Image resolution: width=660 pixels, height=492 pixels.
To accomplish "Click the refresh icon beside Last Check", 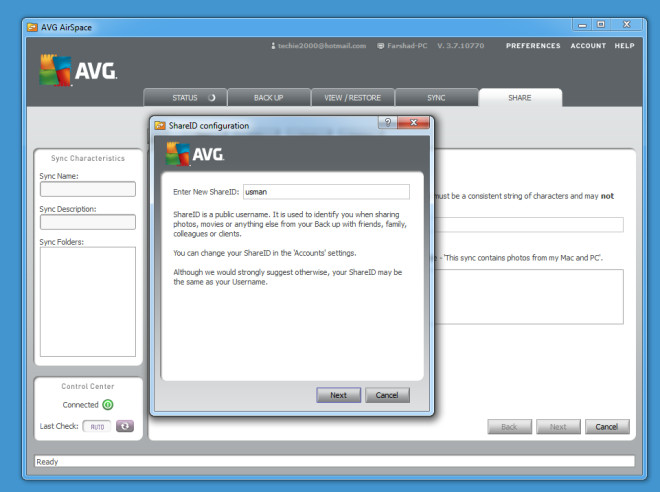I will (125, 426).
